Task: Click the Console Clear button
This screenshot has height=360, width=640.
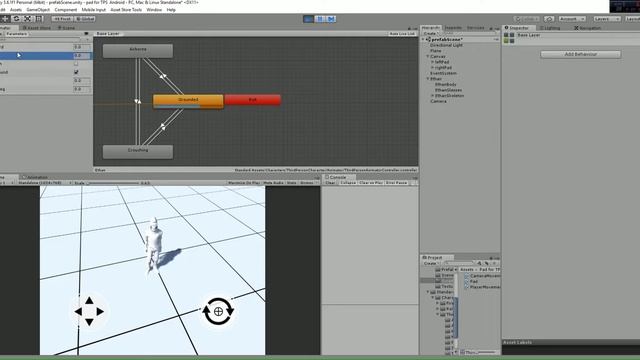Action: tap(330, 183)
